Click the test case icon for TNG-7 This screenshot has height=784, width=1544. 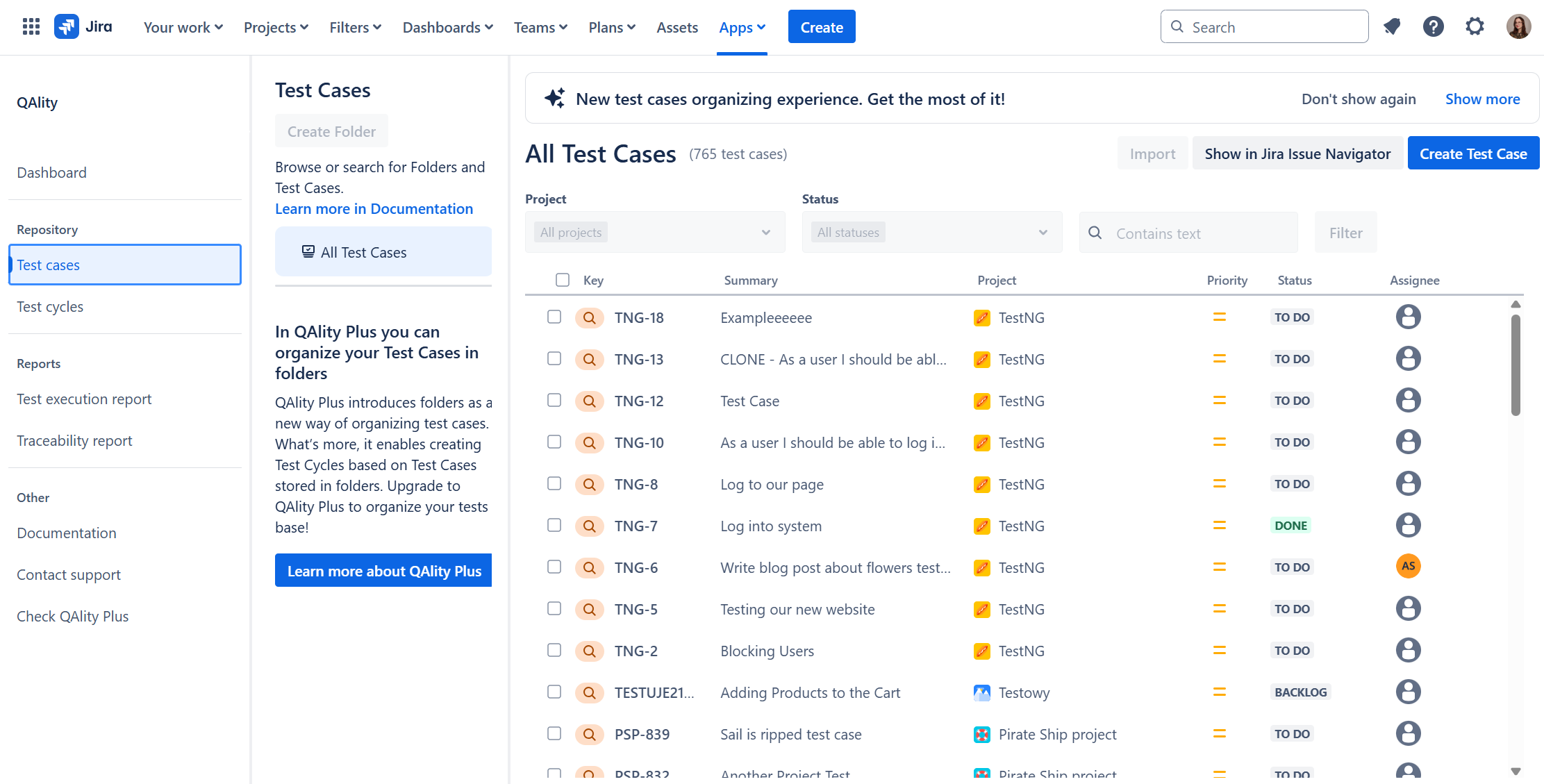pyautogui.click(x=589, y=526)
